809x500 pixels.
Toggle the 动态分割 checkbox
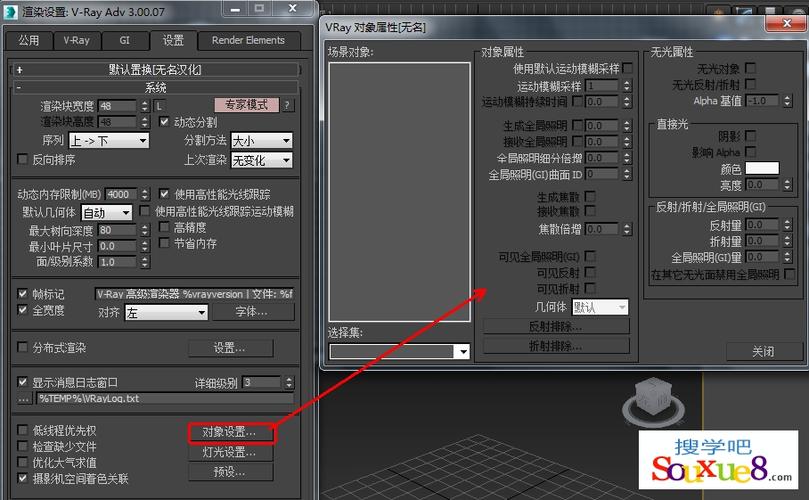pos(166,122)
